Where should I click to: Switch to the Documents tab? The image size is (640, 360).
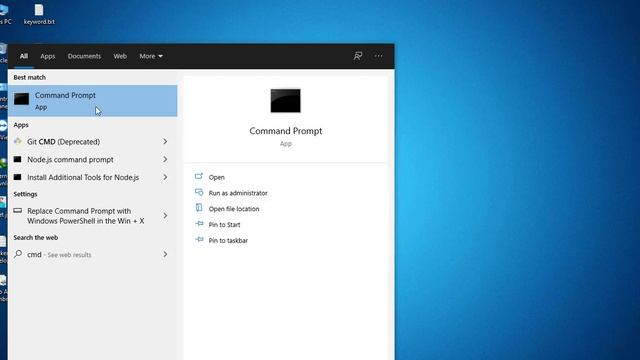click(x=84, y=56)
